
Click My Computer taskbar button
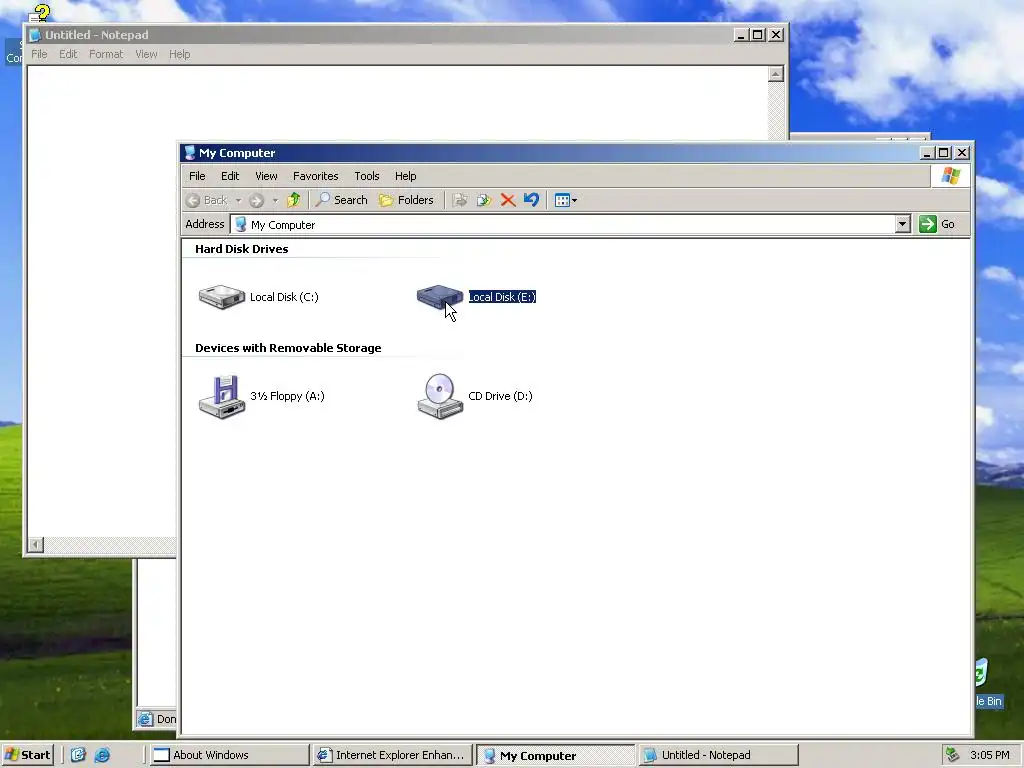tap(555, 756)
